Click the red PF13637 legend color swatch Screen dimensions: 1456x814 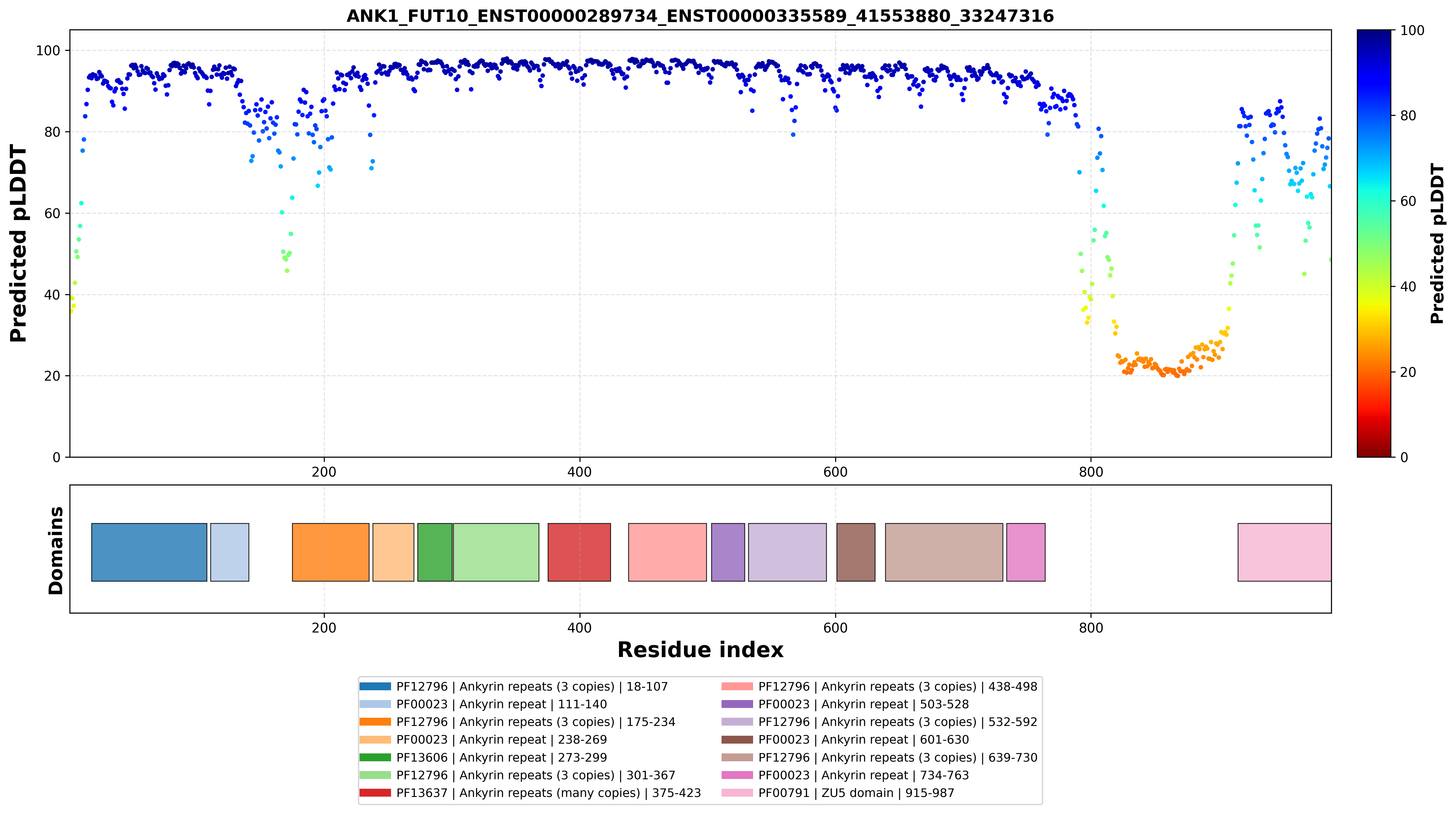tap(375, 793)
